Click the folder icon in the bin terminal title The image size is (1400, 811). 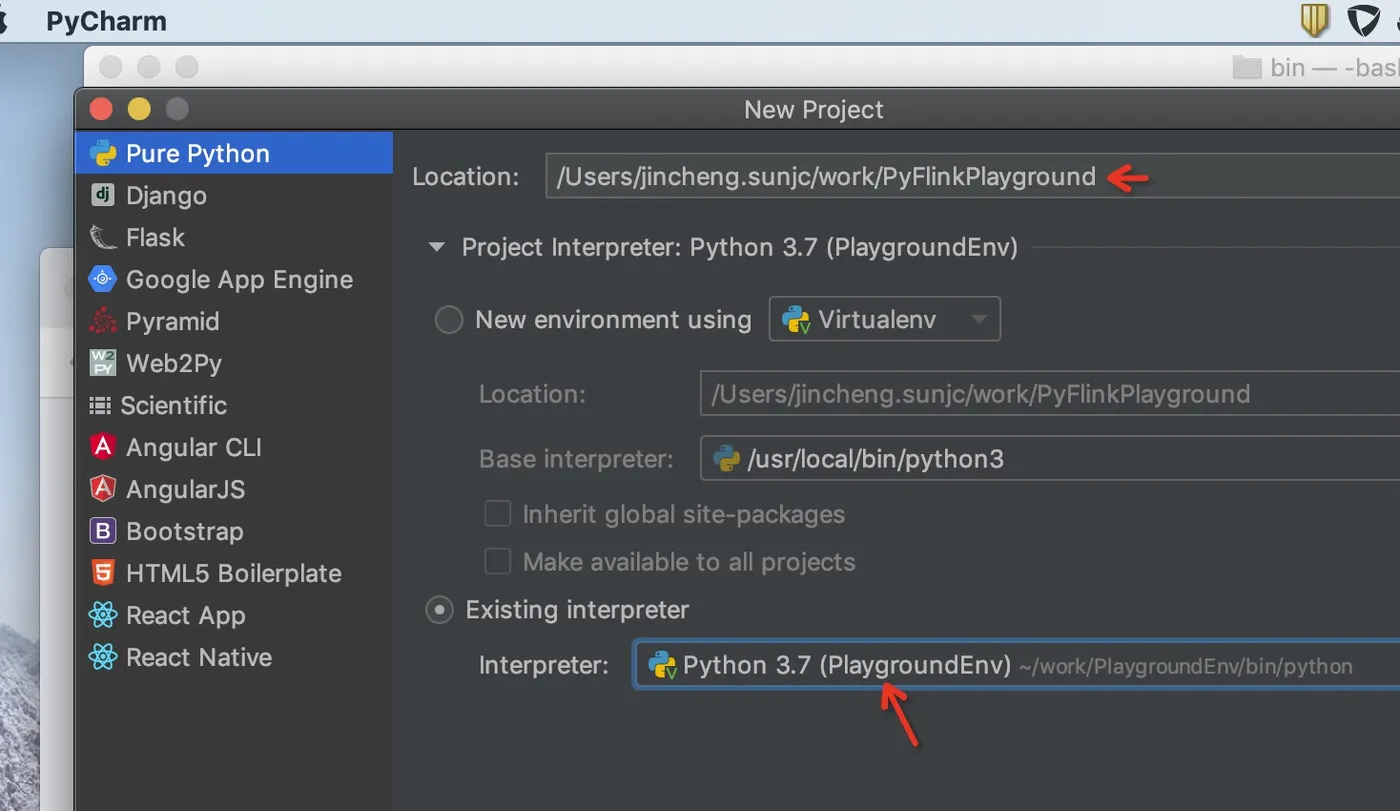click(1246, 67)
